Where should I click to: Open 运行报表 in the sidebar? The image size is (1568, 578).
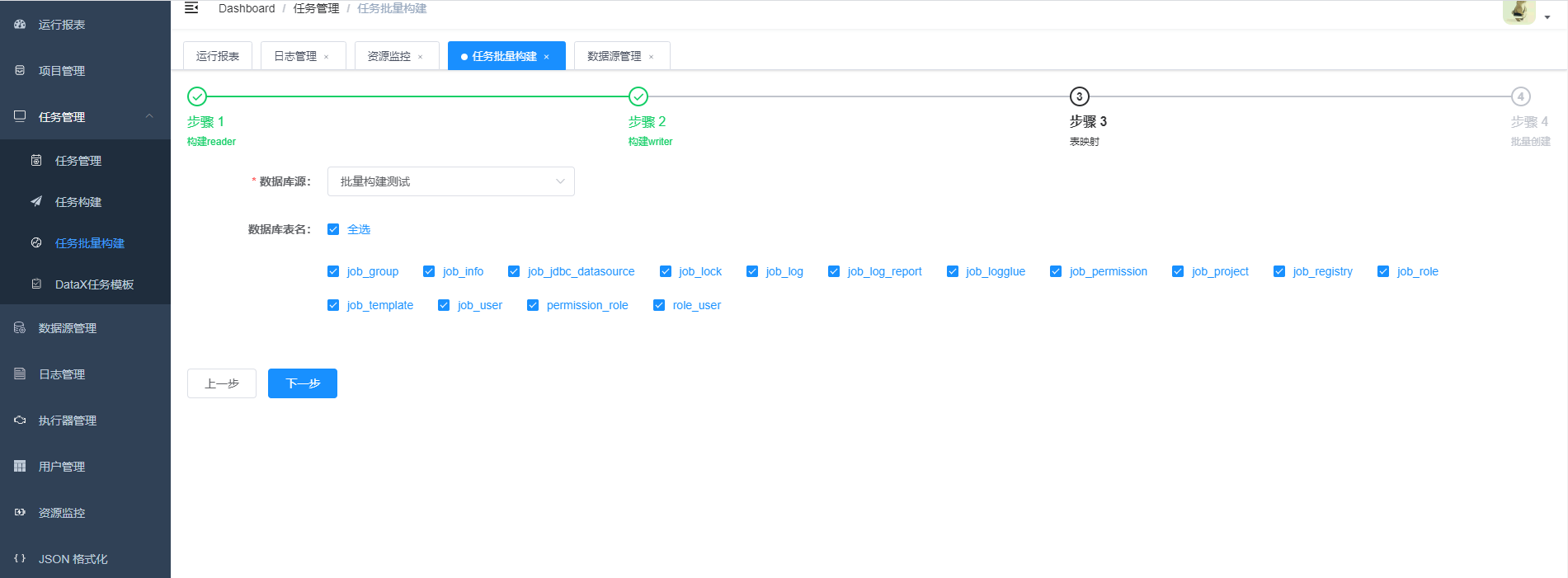pos(85,25)
